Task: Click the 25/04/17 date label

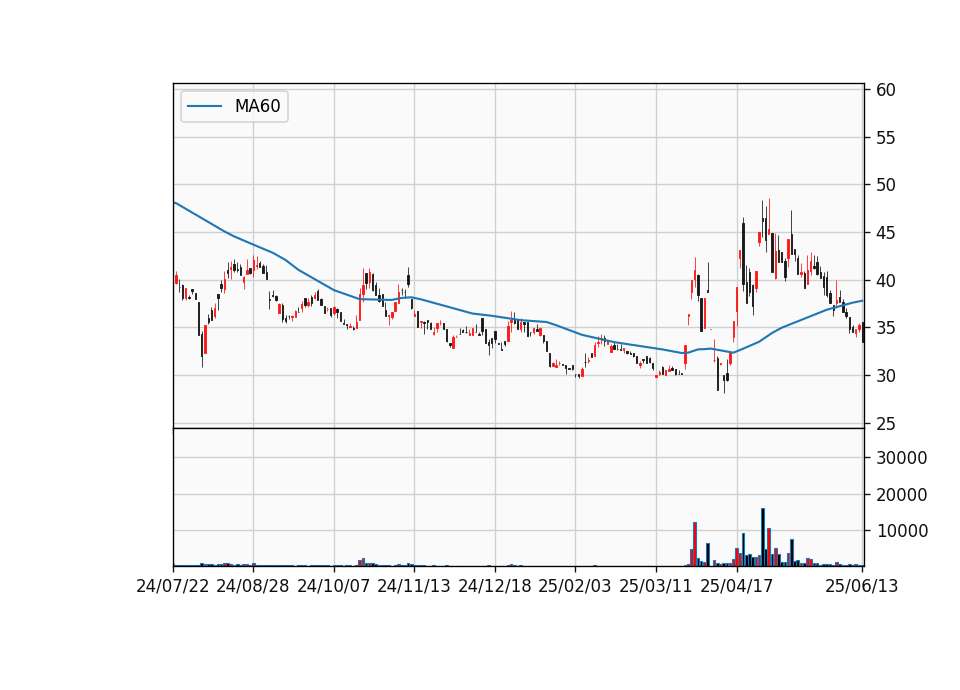Action: click(x=737, y=586)
